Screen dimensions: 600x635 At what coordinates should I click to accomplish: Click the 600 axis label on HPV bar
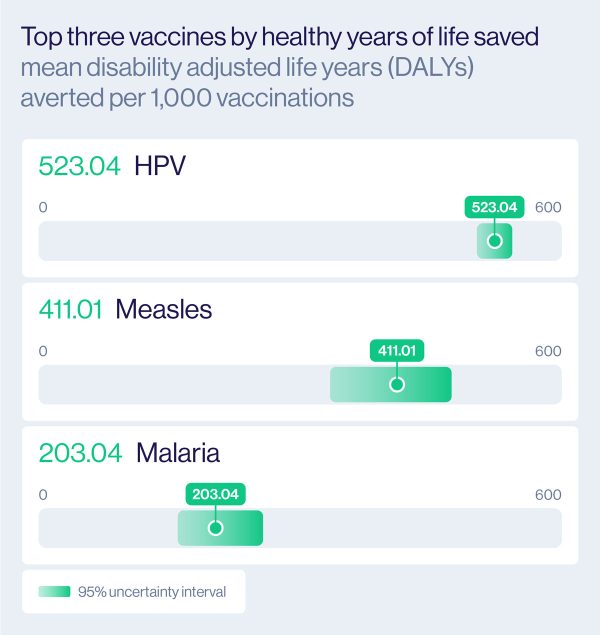click(x=548, y=207)
